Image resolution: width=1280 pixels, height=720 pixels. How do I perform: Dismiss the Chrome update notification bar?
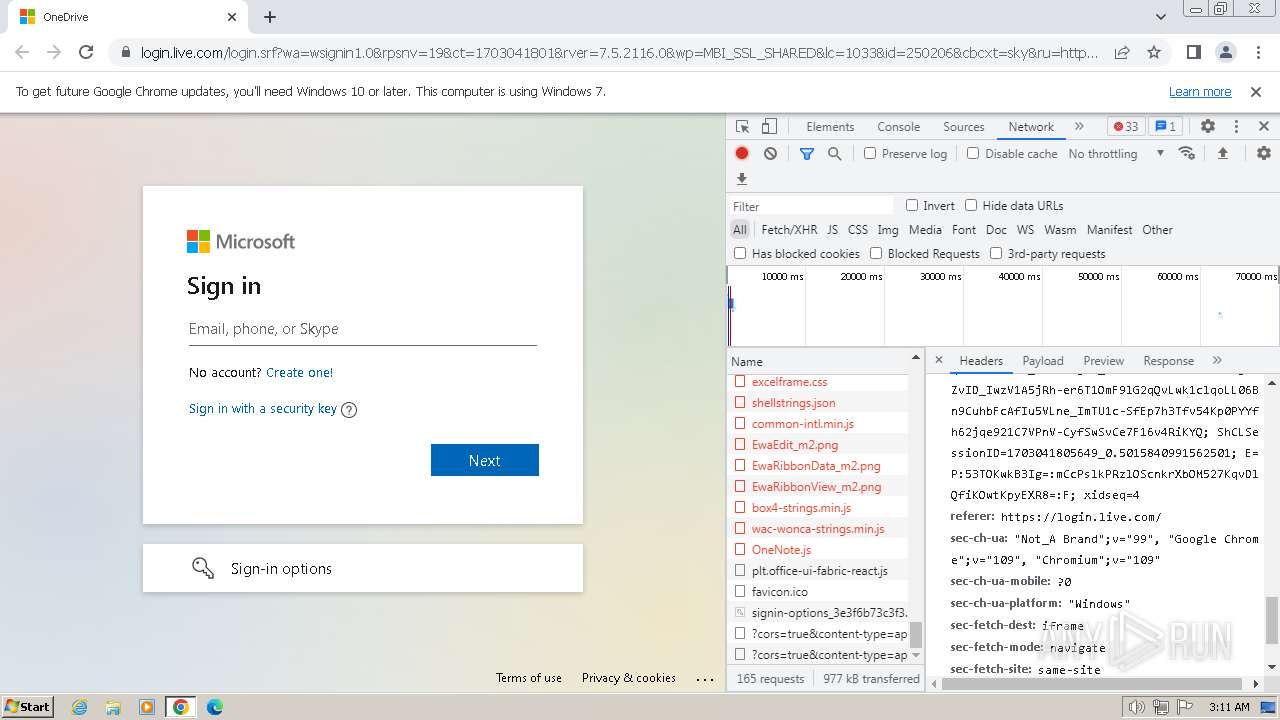pyautogui.click(x=1256, y=91)
